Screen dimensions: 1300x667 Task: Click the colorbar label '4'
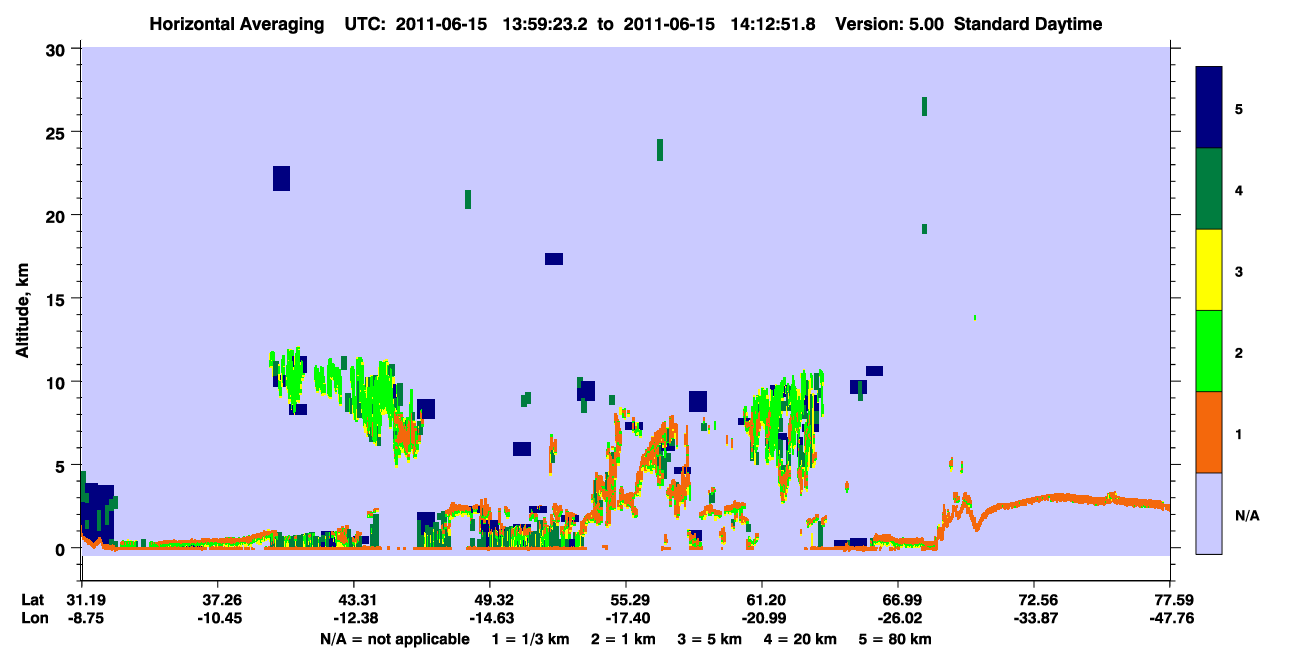tap(1239, 190)
